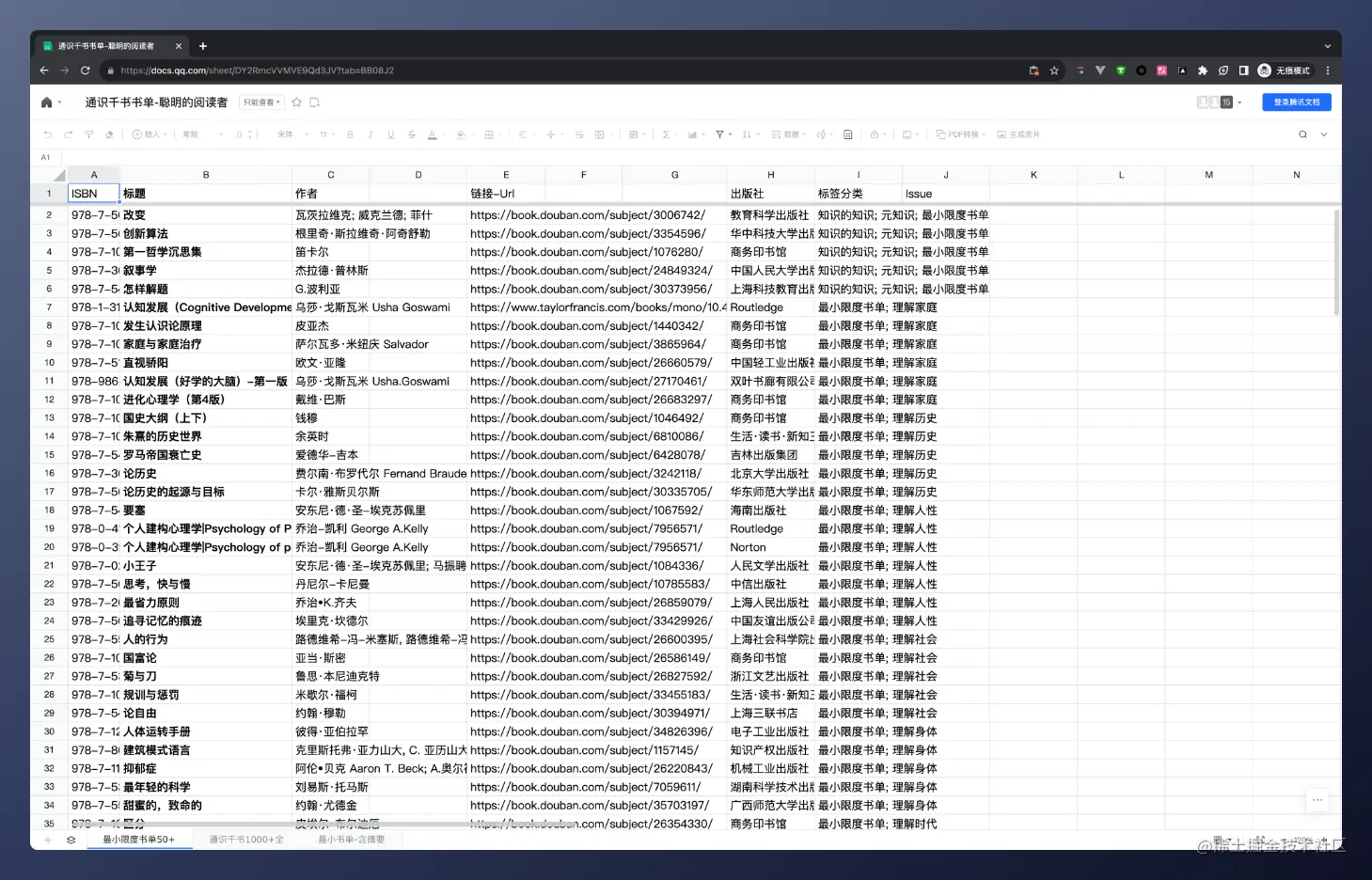Click the vertical align icon

tap(551, 134)
